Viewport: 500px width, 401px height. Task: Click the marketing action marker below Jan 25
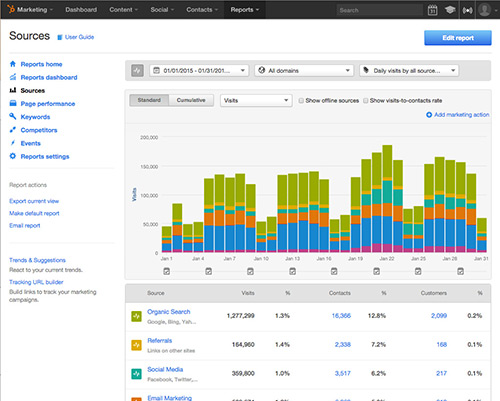(x=418, y=271)
